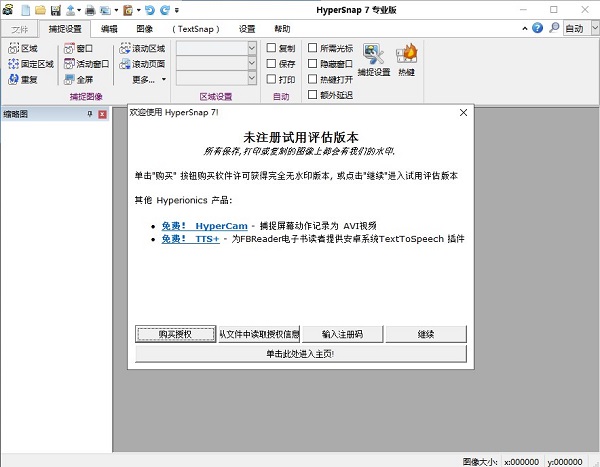Pin the 缩略图 thumbnail panel
This screenshot has height=467, width=600.
click(90, 114)
